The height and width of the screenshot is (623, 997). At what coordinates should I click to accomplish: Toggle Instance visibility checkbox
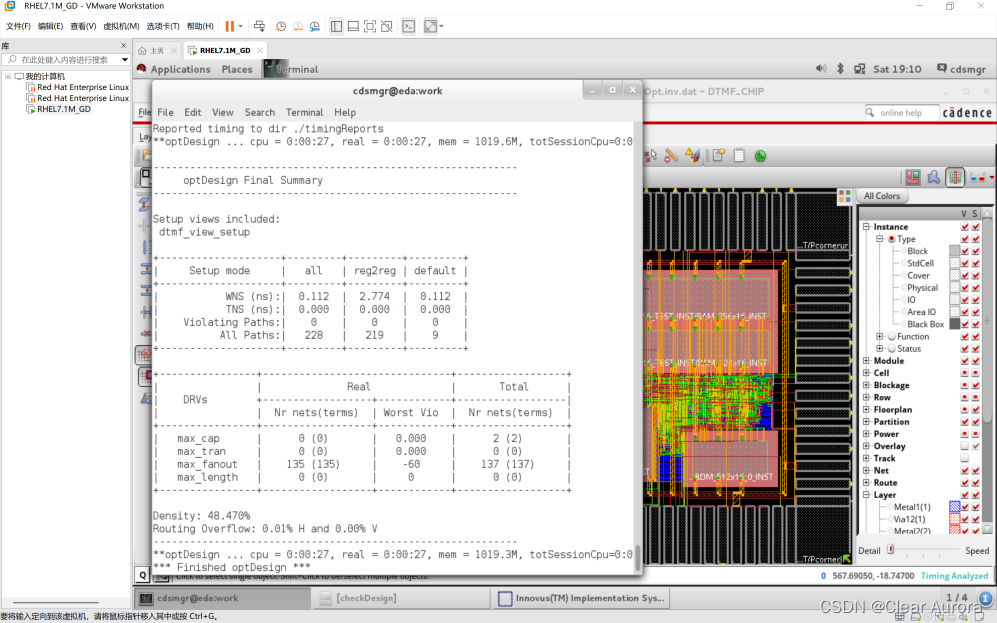click(965, 227)
